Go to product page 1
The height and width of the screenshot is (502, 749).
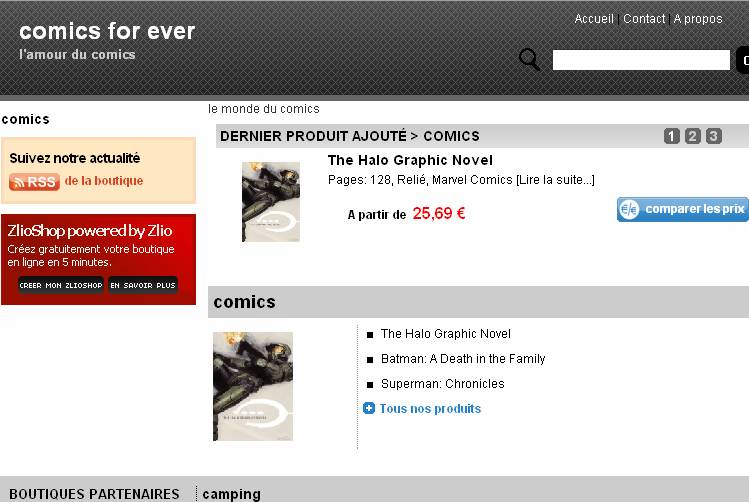[x=671, y=136]
